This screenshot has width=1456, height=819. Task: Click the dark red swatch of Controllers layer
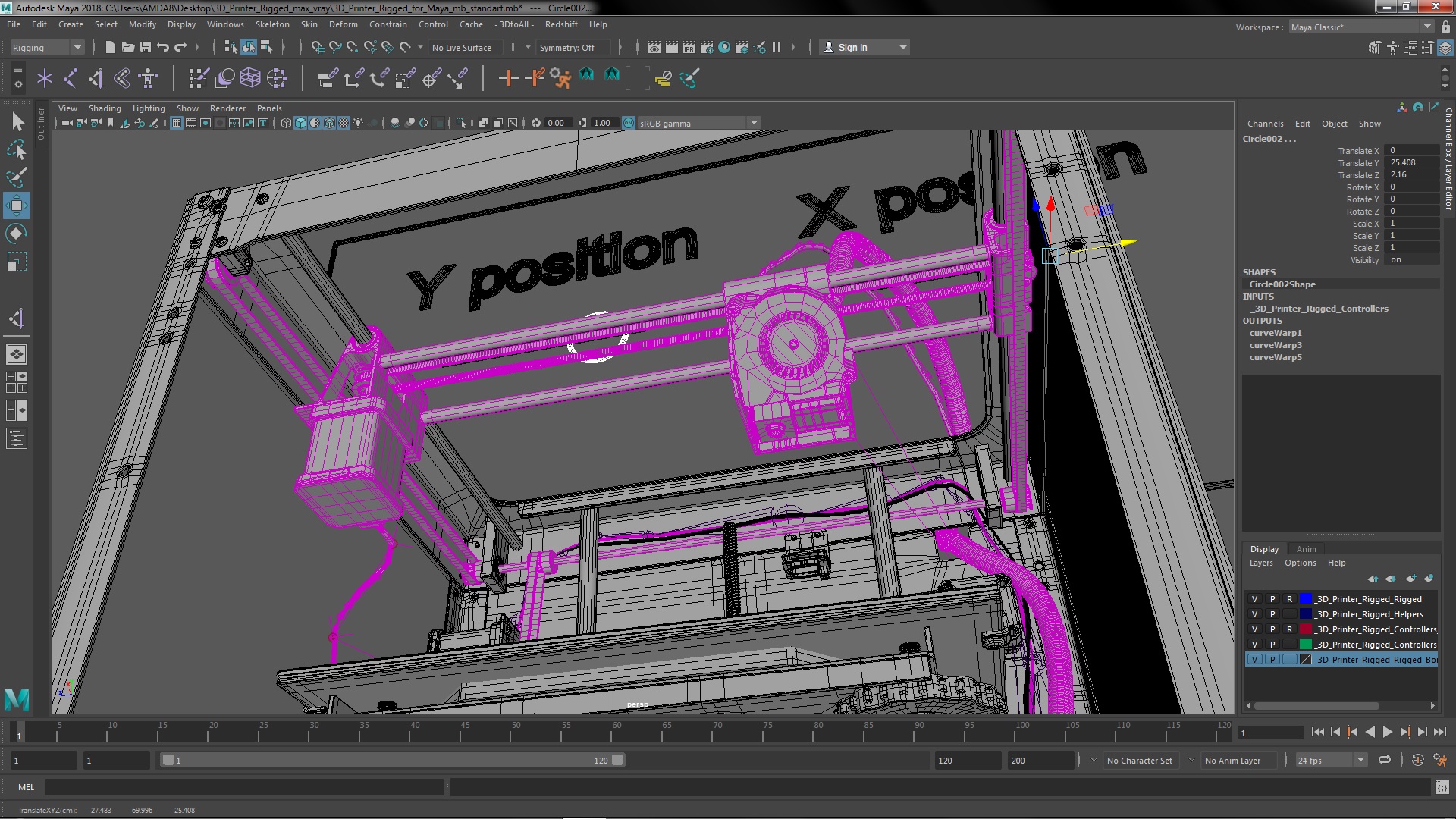point(1306,629)
